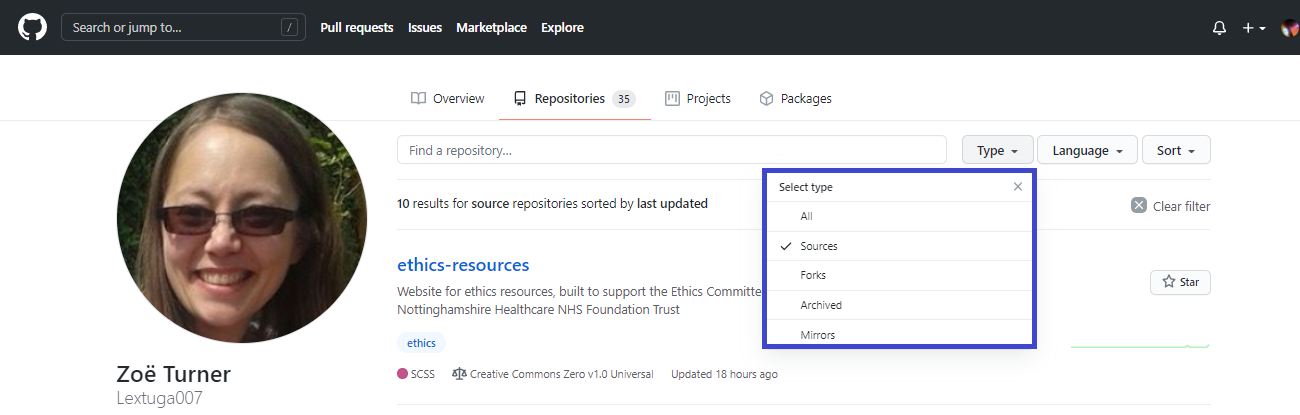
Task: Open the Language filter dropdown
Action: click(1087, 150)
